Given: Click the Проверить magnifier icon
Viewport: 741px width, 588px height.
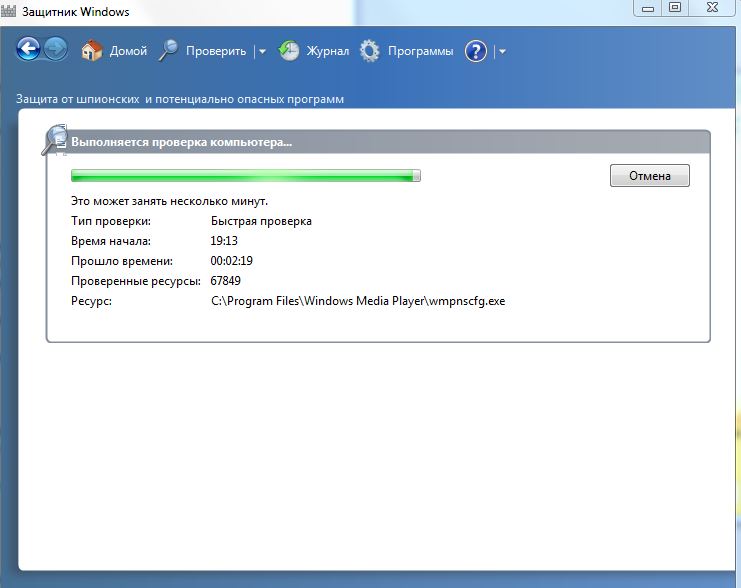Looking at the screenshot, I should point(168,50).
